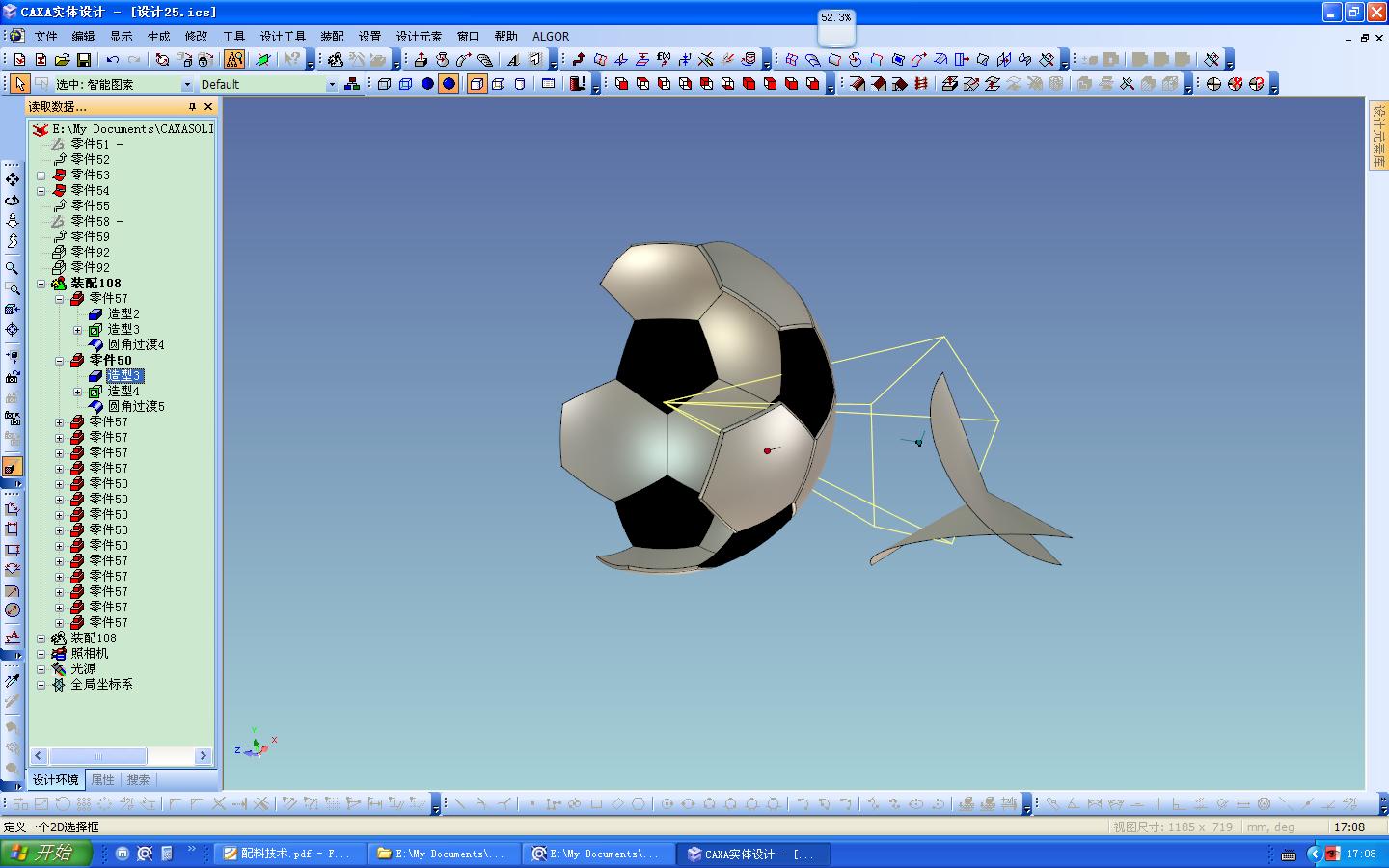Click the design tree display toolbar icon
Screen dimensions: 1389x868
[x=352, y=84]
